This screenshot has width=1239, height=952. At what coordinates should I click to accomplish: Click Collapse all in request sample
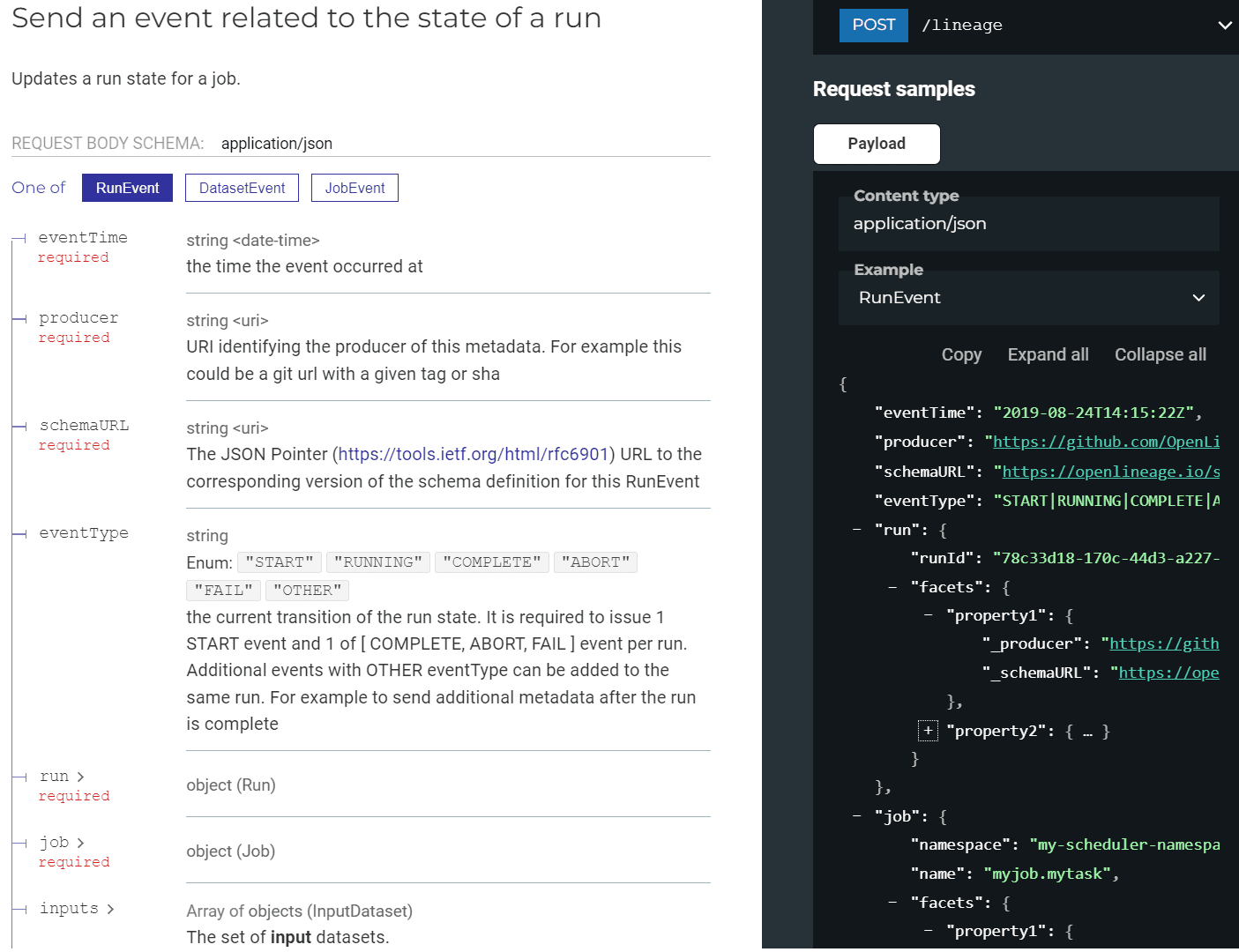[1160, 354]
